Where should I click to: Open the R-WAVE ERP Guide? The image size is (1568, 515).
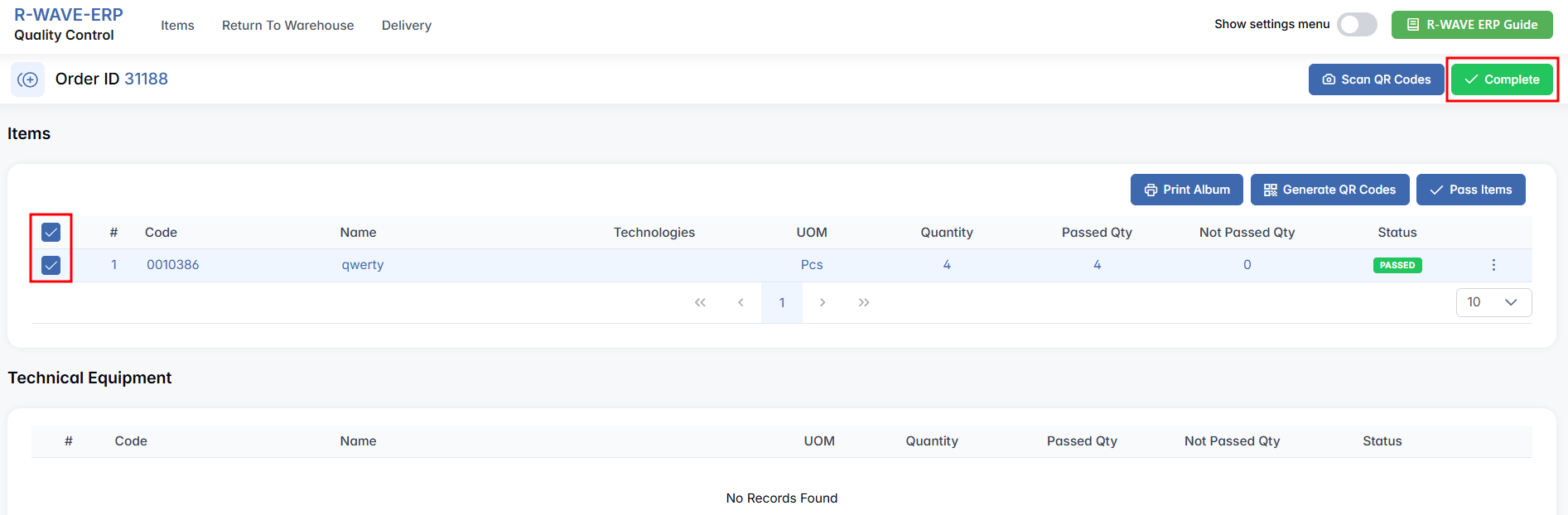(x=1471, y=25)
